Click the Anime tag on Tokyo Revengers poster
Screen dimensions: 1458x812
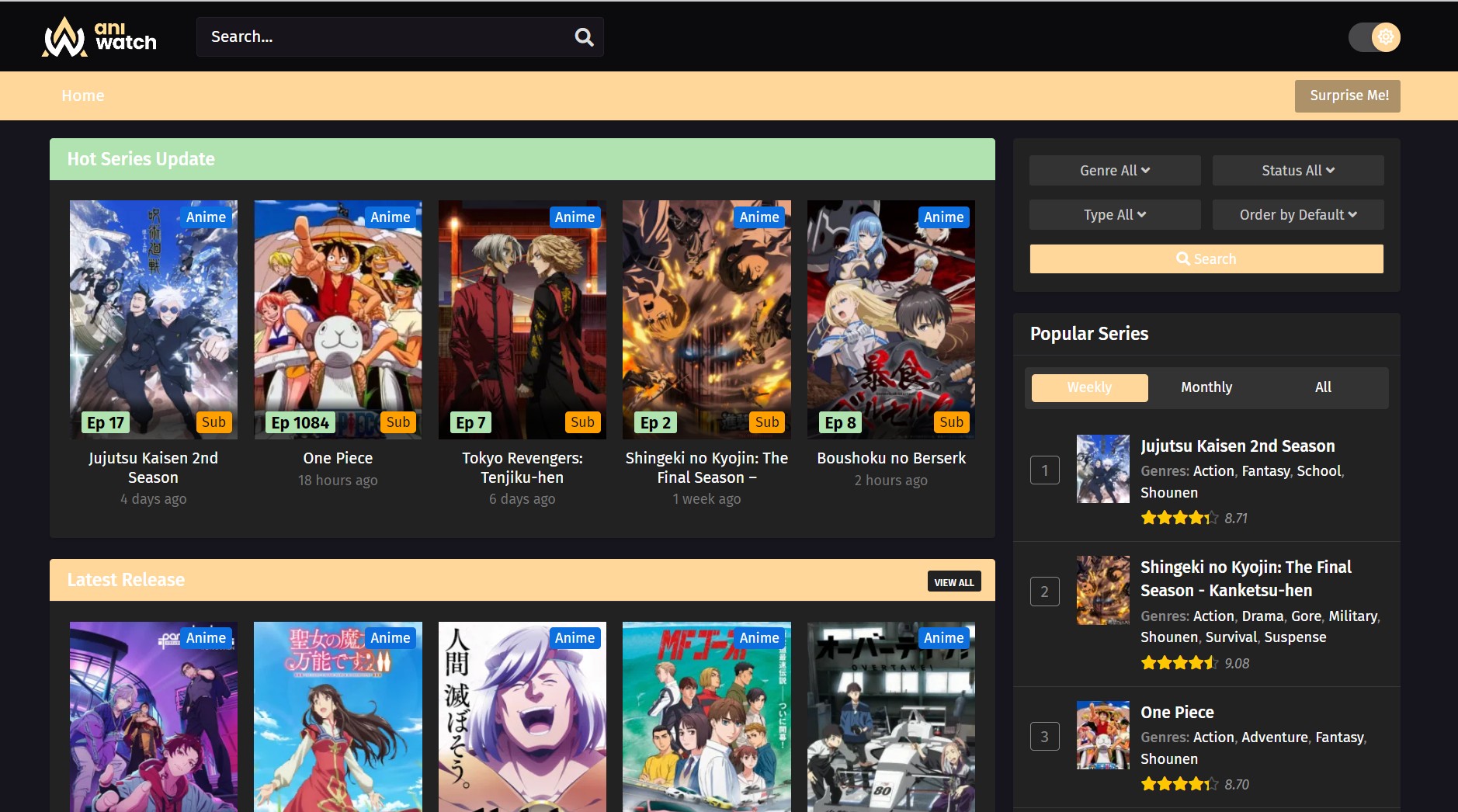(x=575, y=217)
